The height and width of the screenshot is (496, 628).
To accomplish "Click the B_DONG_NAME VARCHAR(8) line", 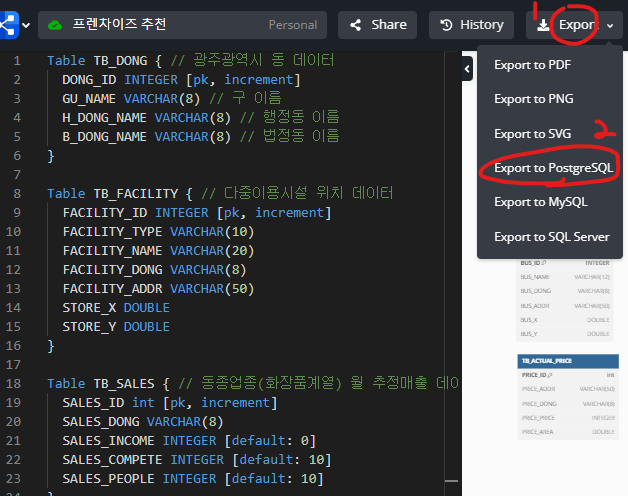I will [201, 137].
